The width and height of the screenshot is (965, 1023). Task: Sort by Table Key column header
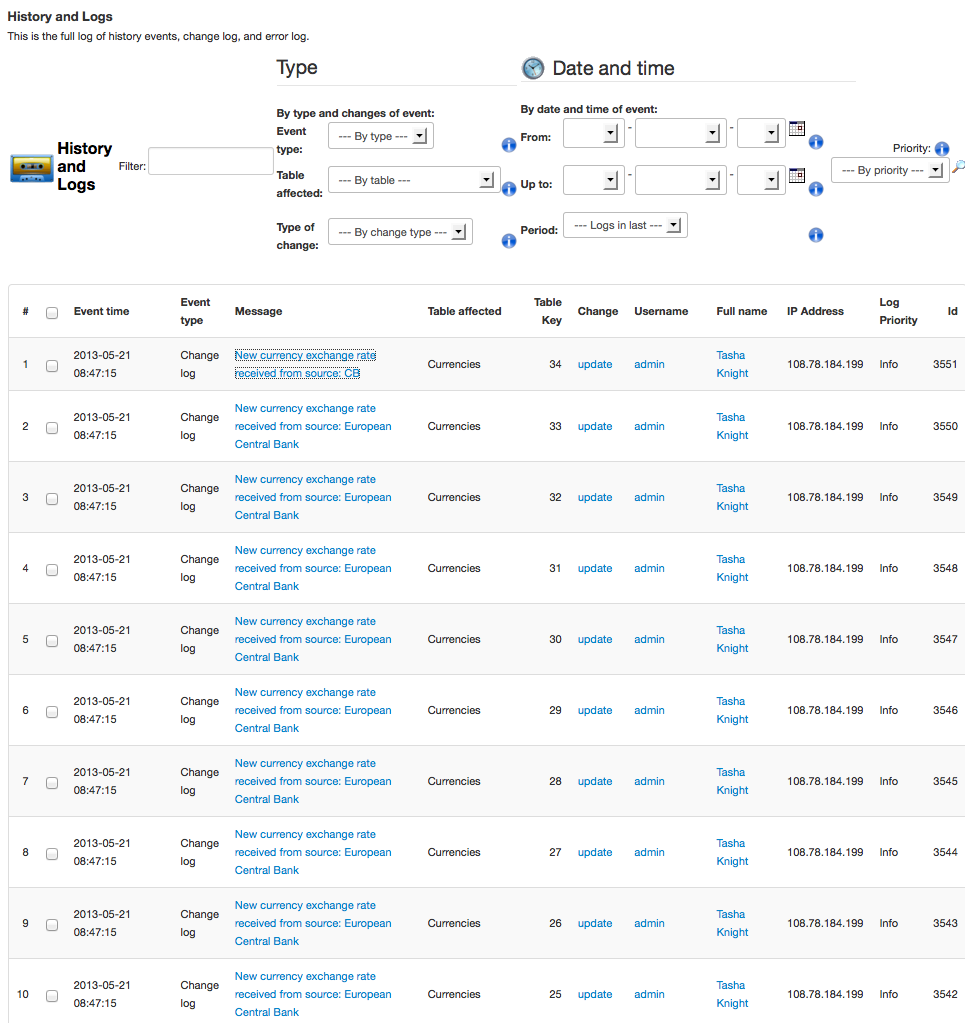click(x=547, y=311)
